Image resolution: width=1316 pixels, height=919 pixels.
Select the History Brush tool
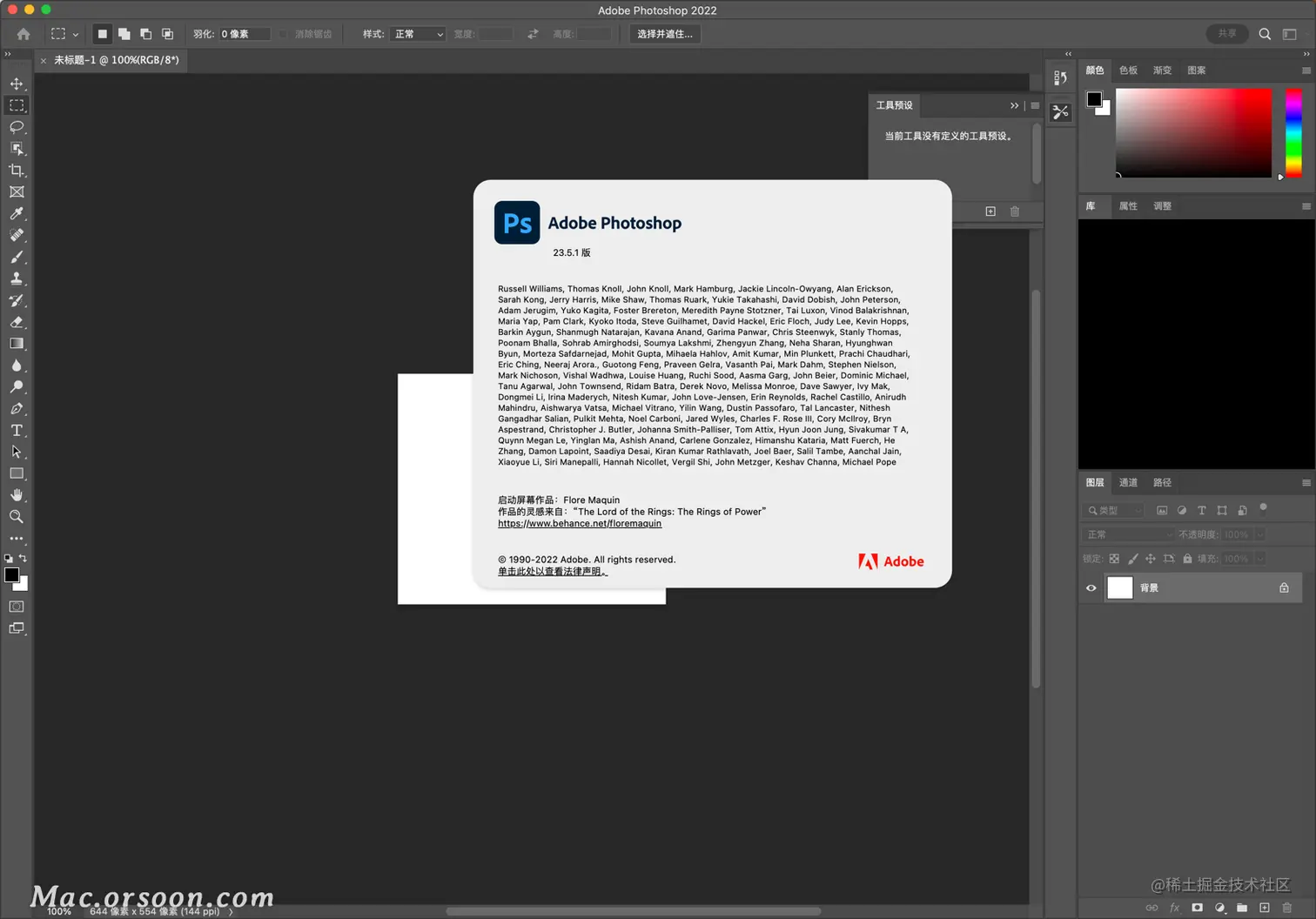(17, 300)
